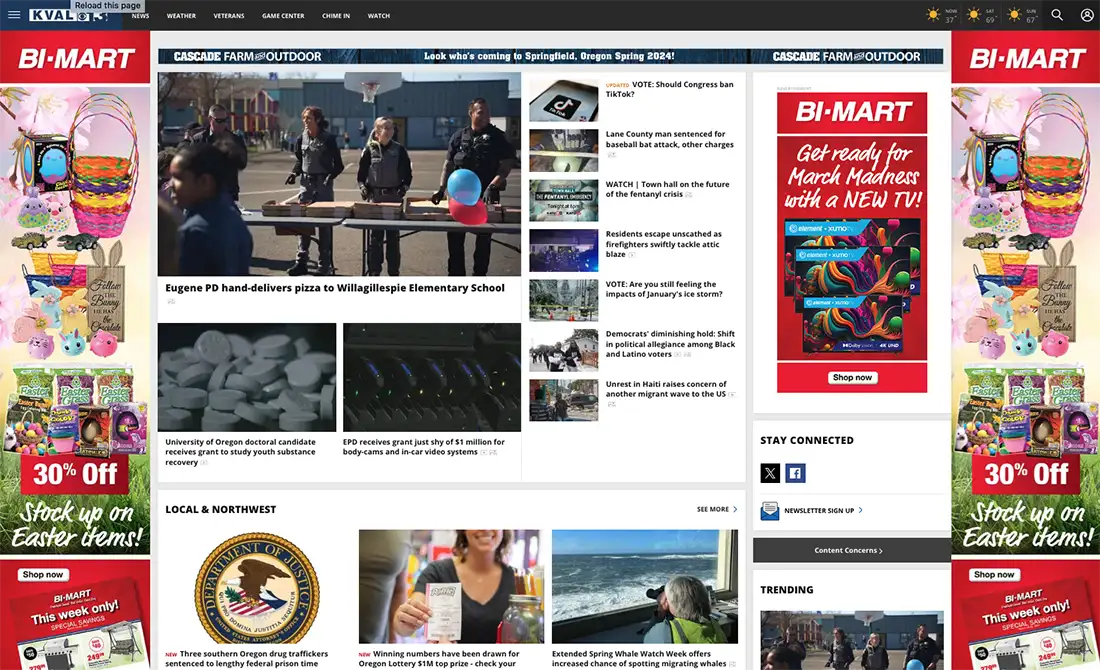Open January ice storm vote headline

(x=664, y=289)
